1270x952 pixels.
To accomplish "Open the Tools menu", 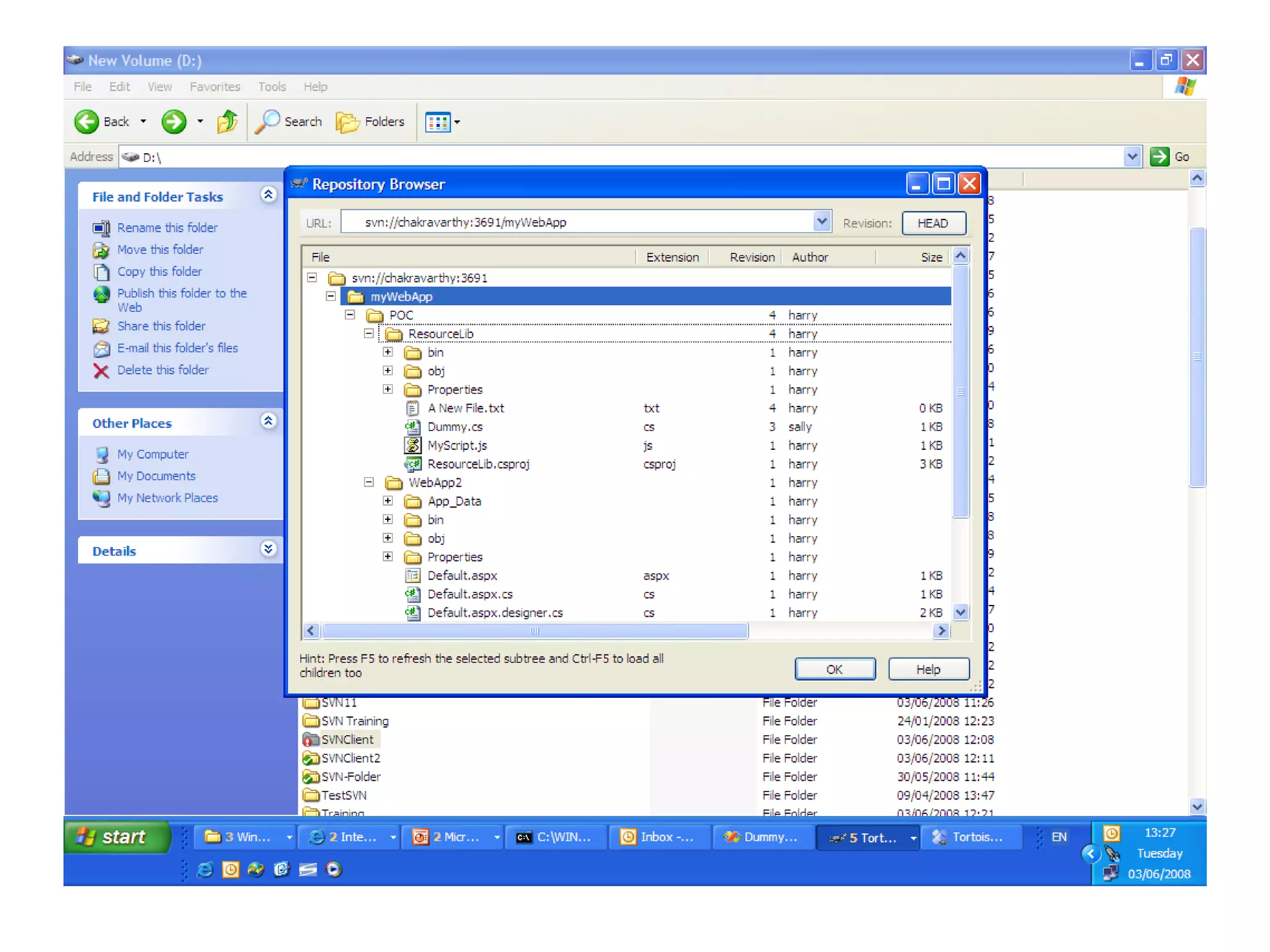I will click(272, 87).
